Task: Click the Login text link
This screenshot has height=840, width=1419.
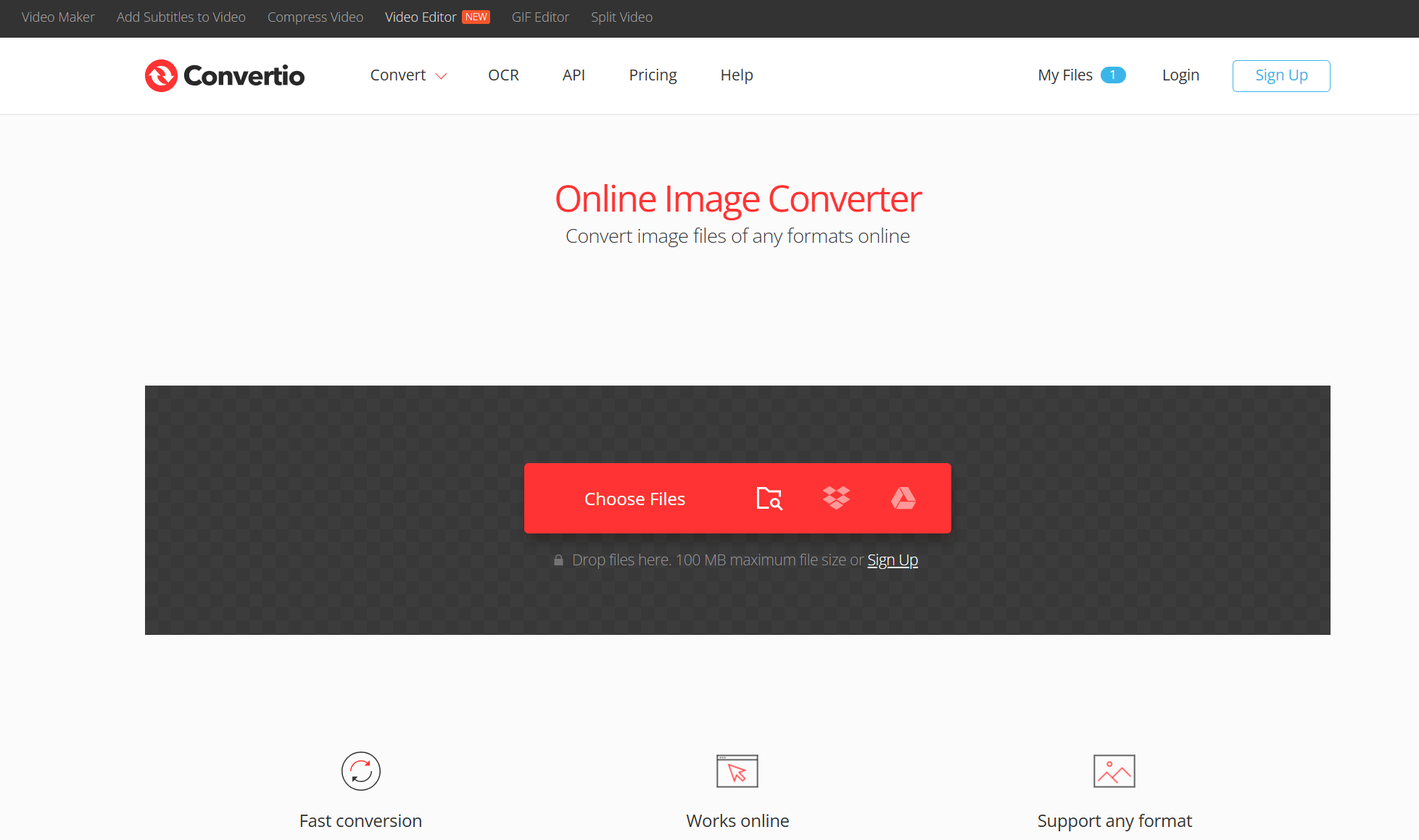Action: click(x=1181, y=74)
